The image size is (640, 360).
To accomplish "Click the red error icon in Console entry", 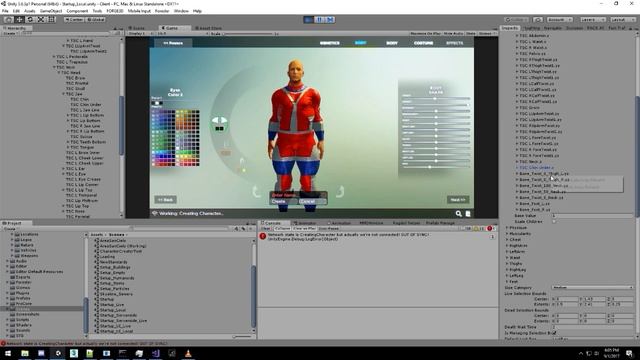I will click(263, 236).
